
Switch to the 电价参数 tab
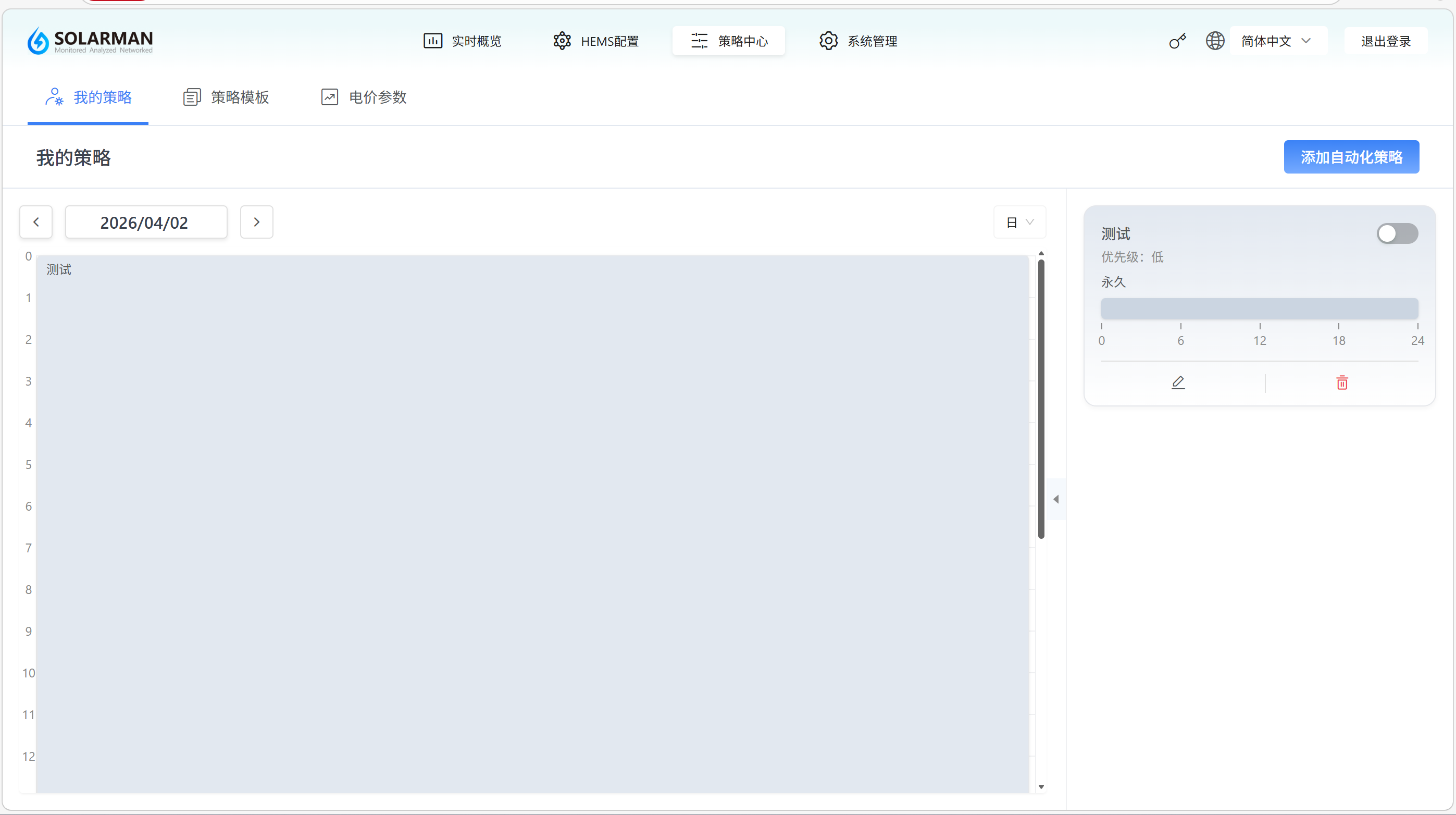coord(364,97)
